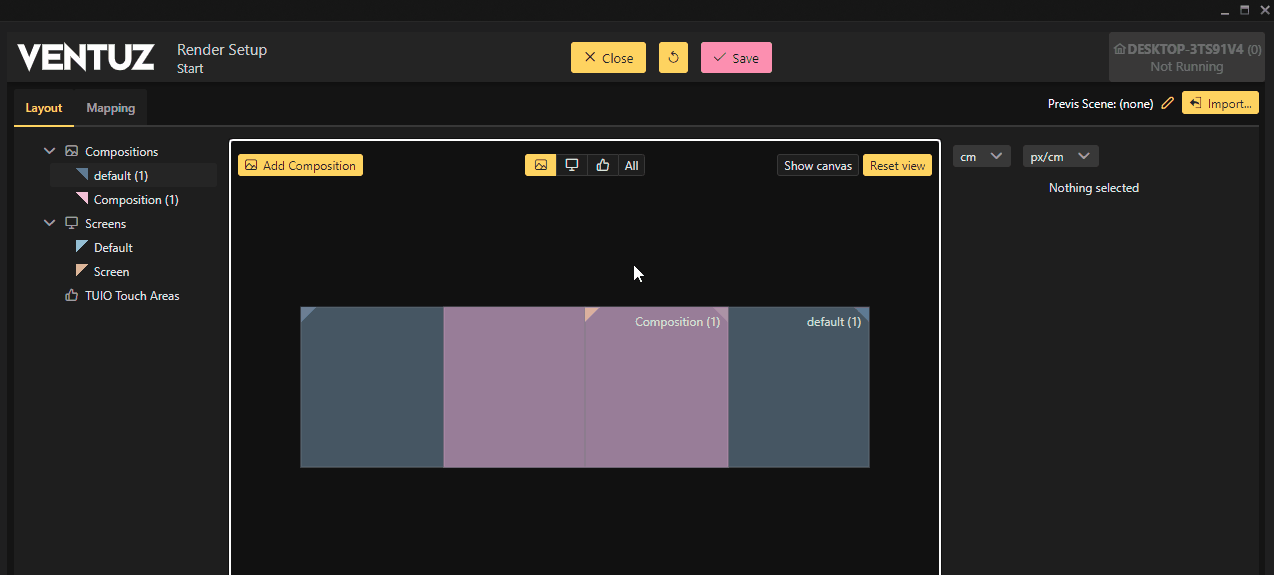Toggle the screens view filter
This screenshot has height=575, width=1274.
571,165
